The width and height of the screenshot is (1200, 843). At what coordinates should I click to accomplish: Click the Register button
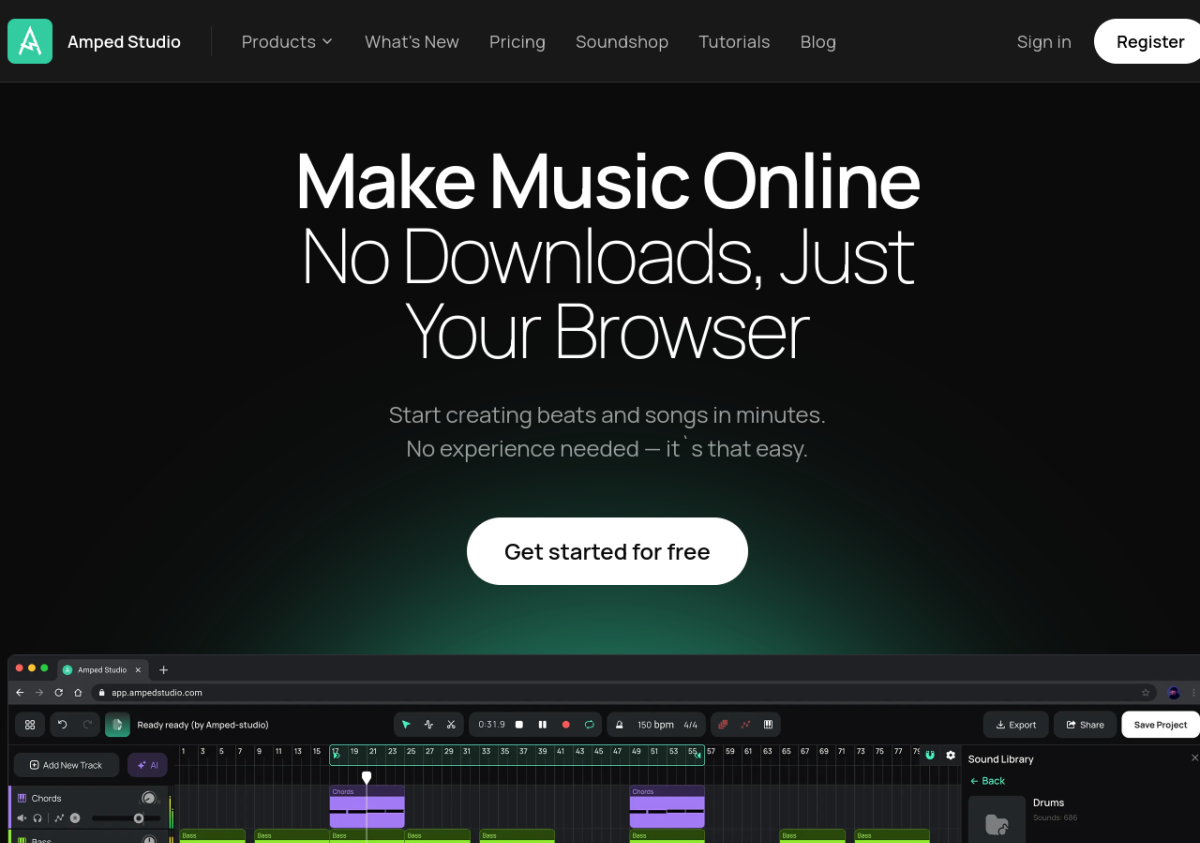[1148, 41]
